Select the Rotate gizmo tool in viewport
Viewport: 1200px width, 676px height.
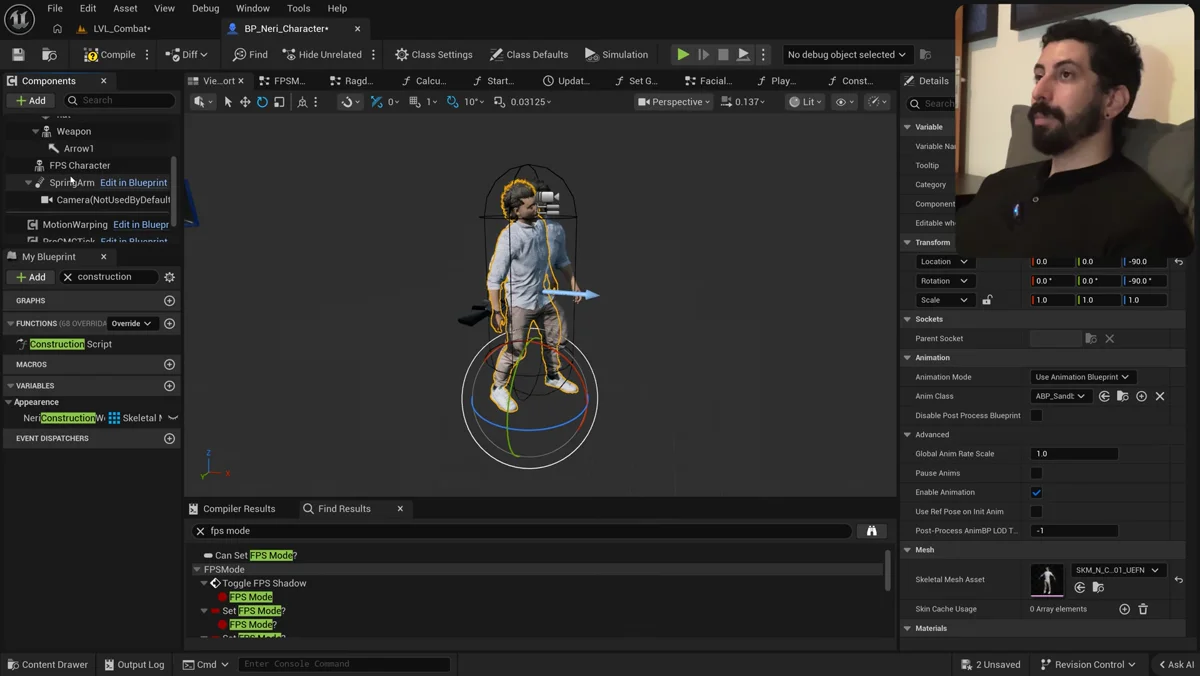coord(262,102)
